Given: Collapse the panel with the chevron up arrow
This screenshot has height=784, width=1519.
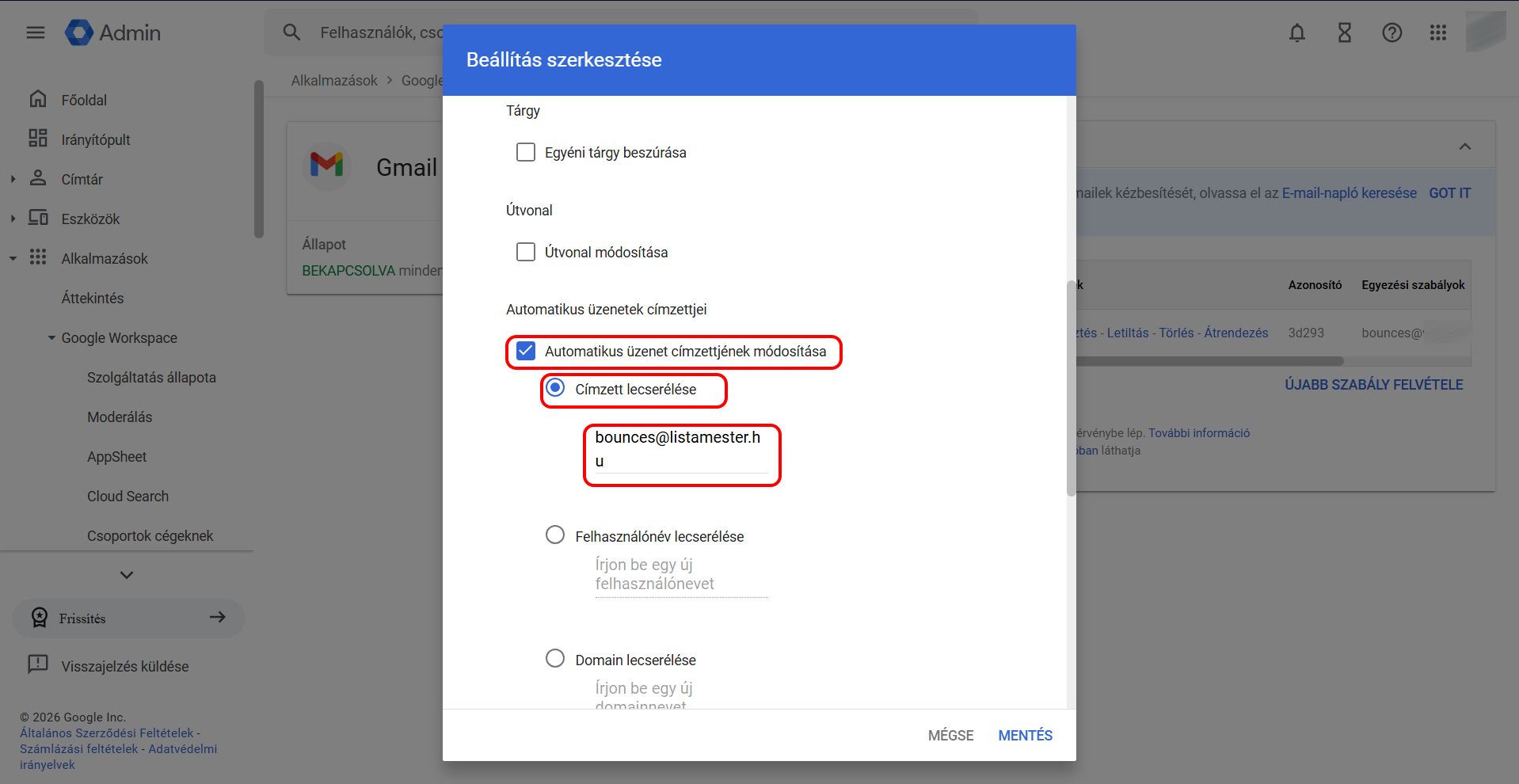Looking at the screenshot, I should (1464, 147).
